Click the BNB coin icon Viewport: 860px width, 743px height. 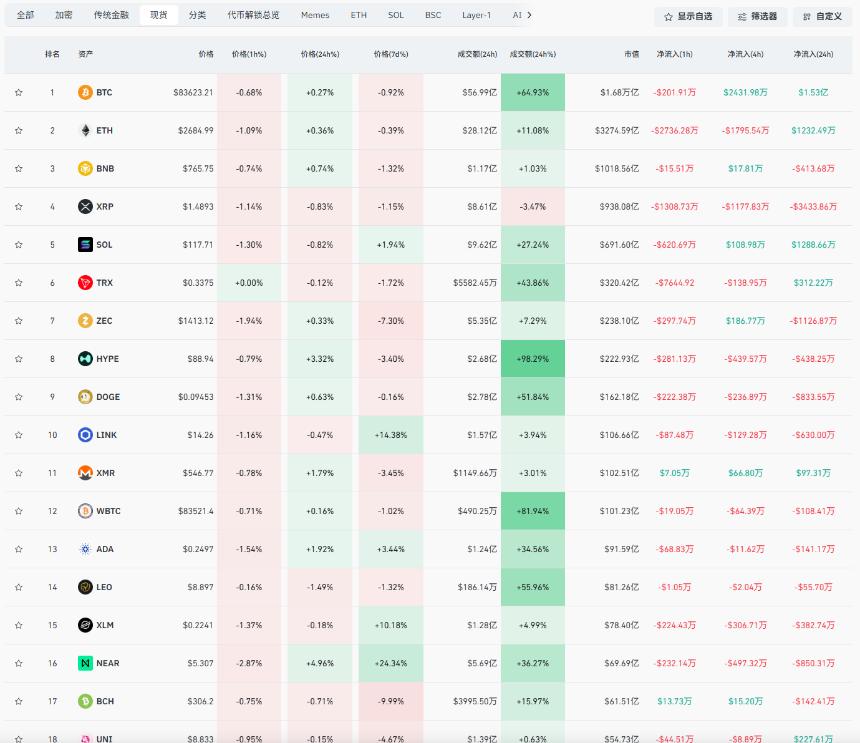coord(85,168)
